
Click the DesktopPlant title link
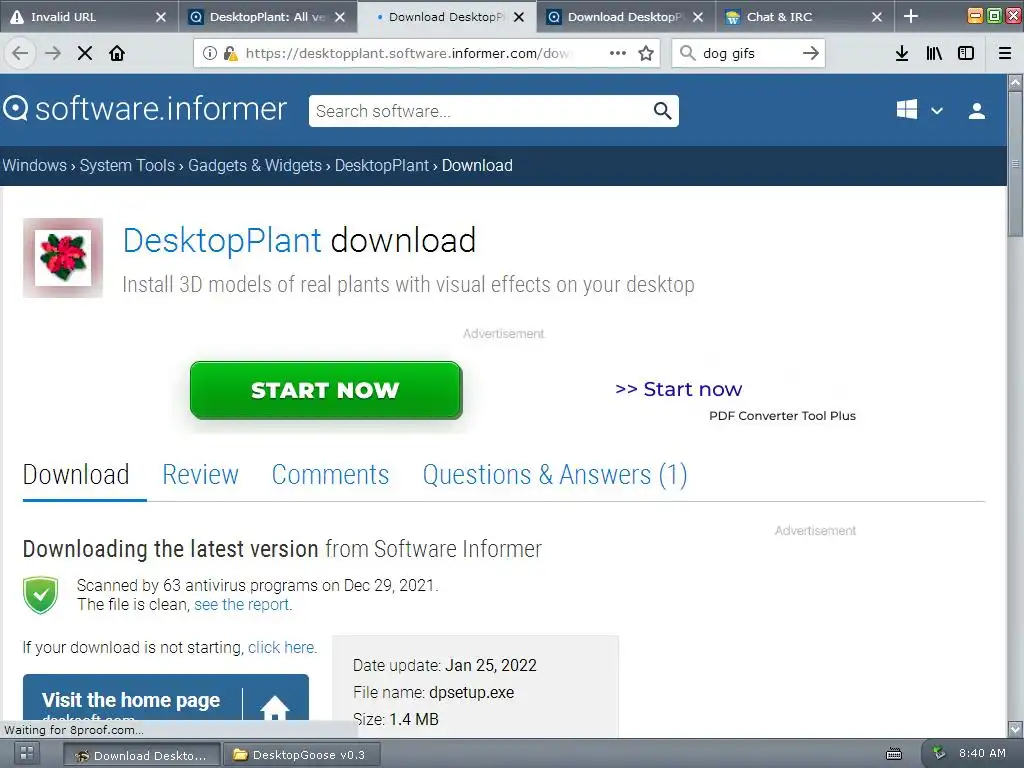click(x=222, y=240)
